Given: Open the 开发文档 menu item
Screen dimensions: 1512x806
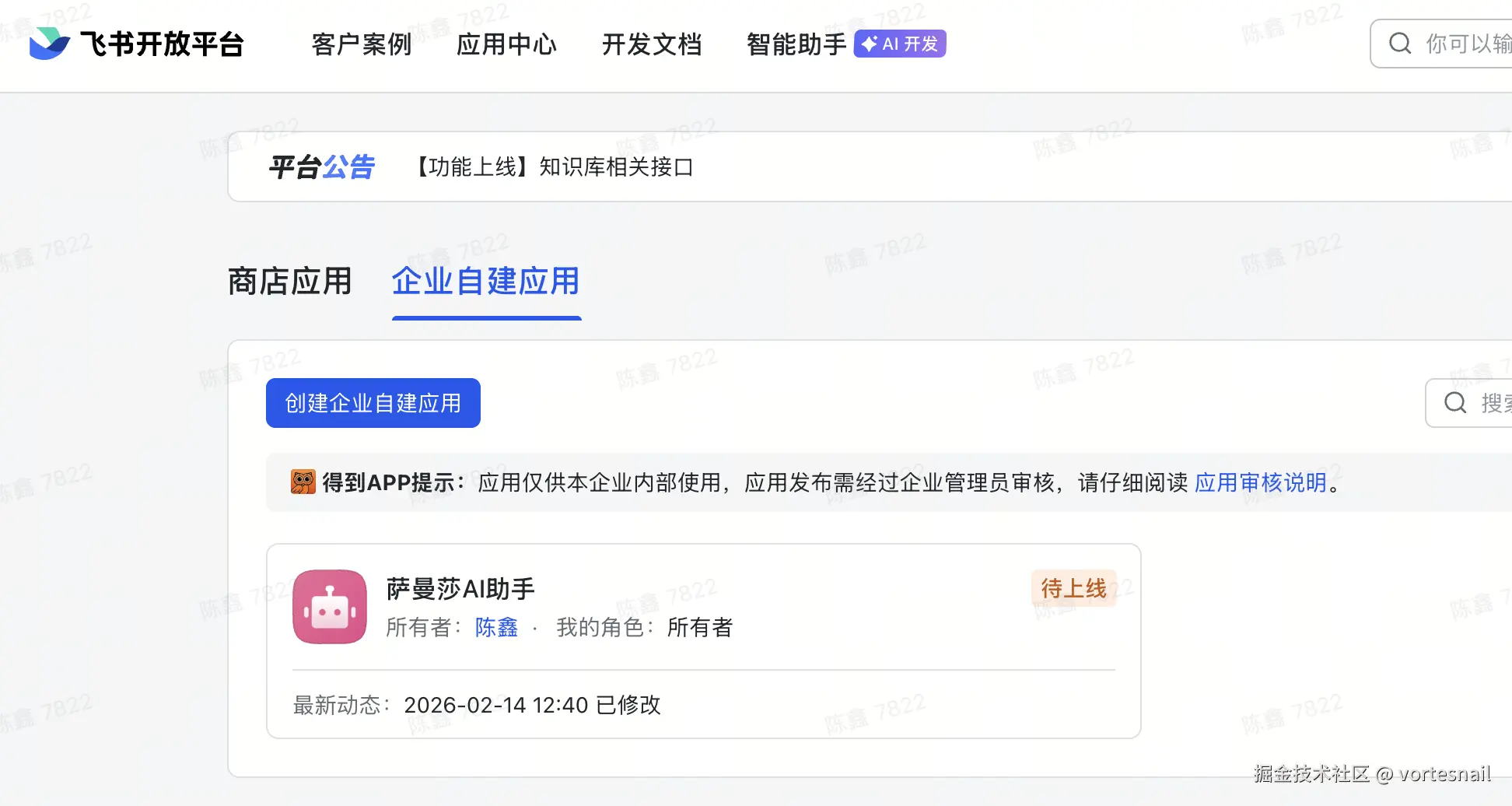Looking at the screenshot, I should click(652, 44).
